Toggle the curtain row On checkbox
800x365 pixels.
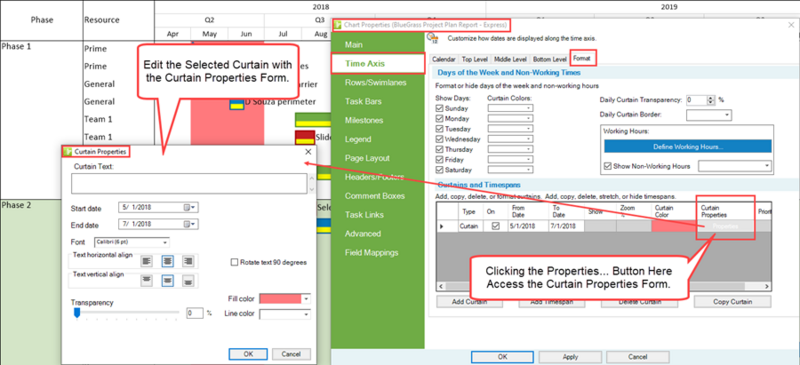[x=495, y=226]
